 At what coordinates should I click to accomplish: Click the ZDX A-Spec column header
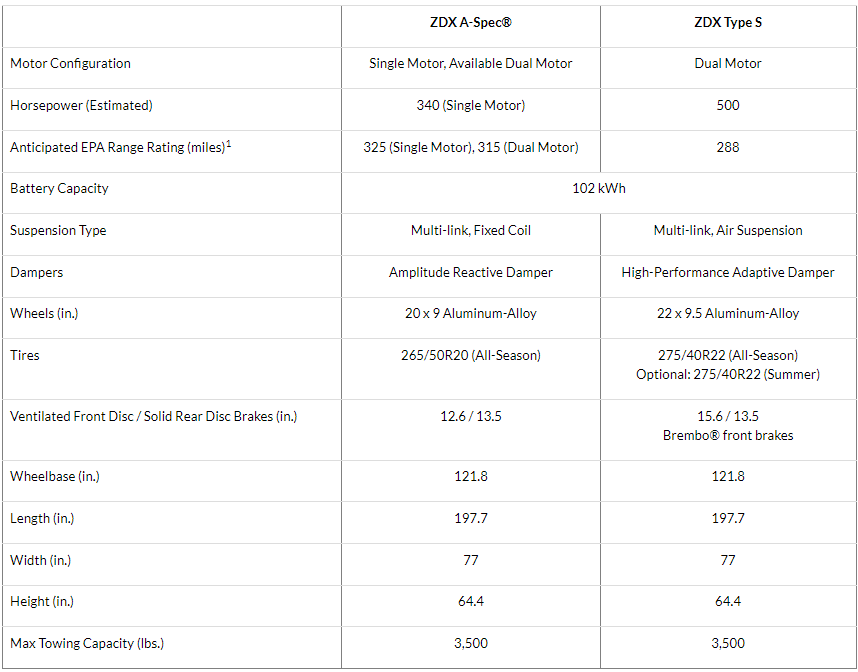click(x=470, y=22)
